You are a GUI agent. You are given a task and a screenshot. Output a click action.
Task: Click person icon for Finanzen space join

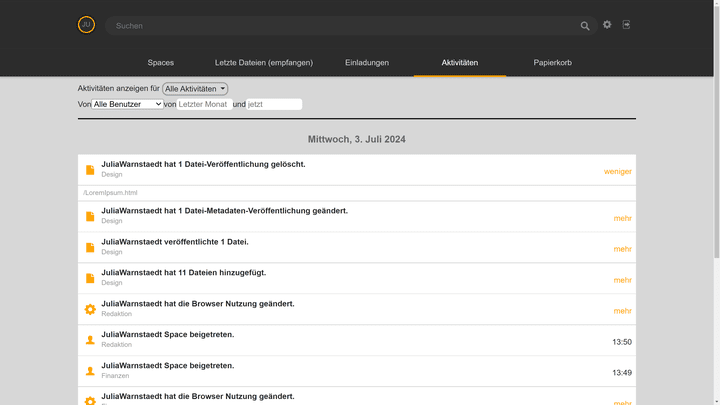pos(90,371)
